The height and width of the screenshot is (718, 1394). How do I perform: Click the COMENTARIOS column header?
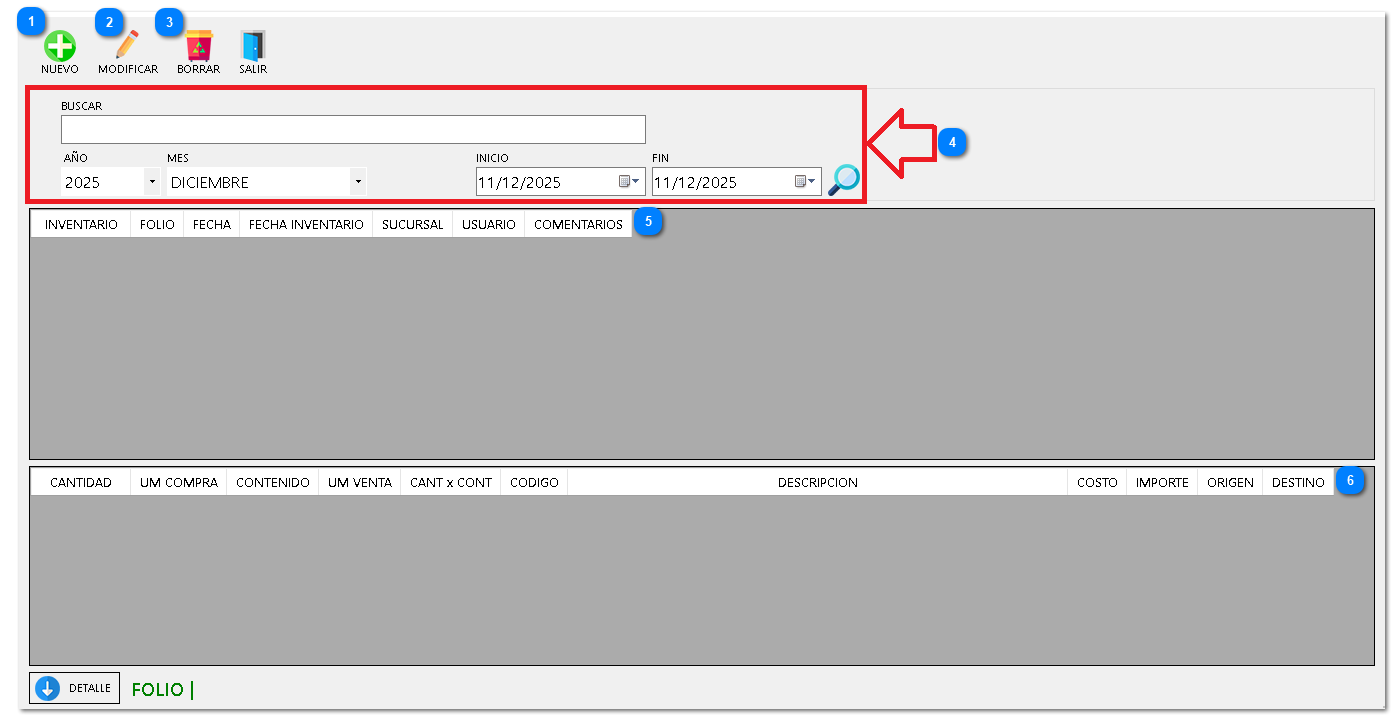point(578,225)
